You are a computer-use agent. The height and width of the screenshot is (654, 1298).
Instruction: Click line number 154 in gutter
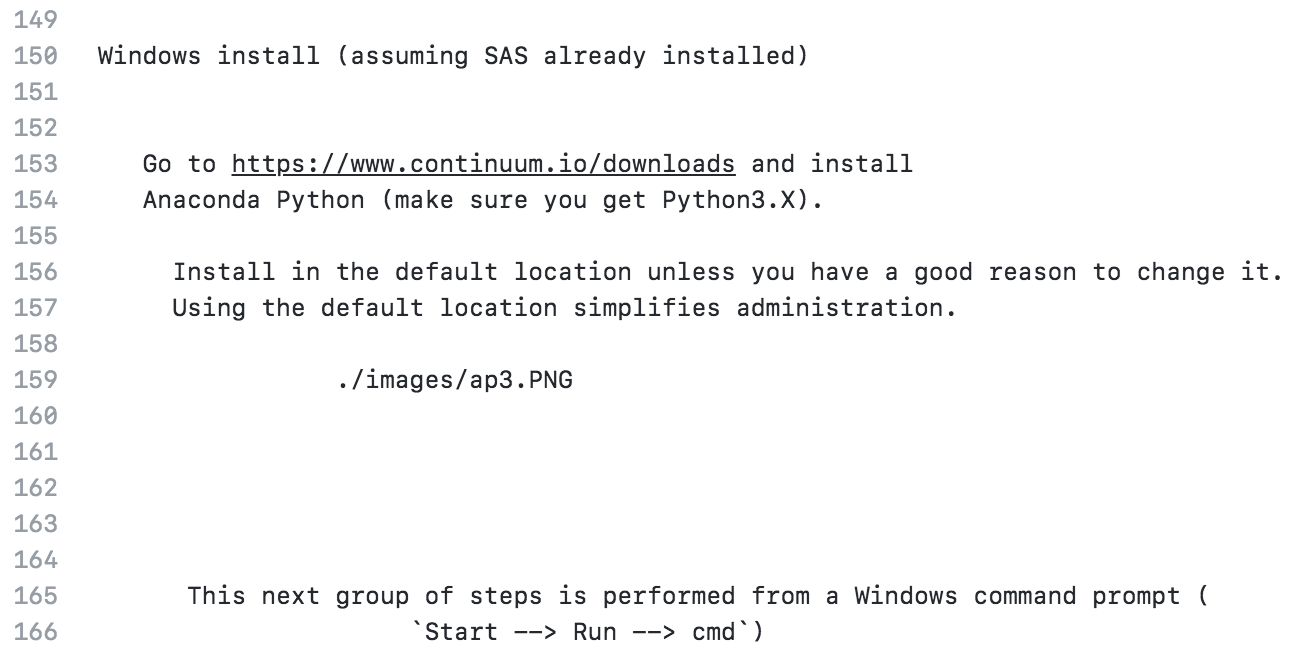[x=36, y=200]
